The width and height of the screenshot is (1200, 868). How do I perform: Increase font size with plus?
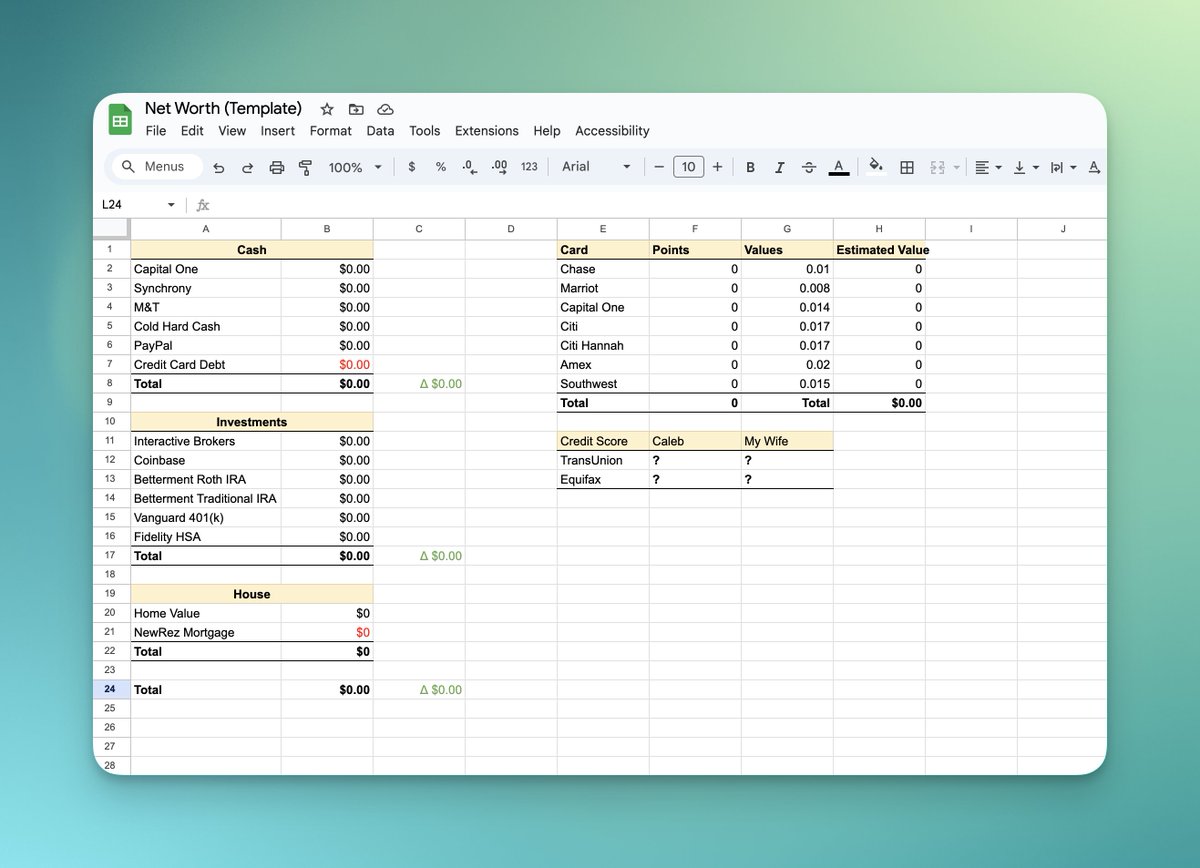[717, 167]
